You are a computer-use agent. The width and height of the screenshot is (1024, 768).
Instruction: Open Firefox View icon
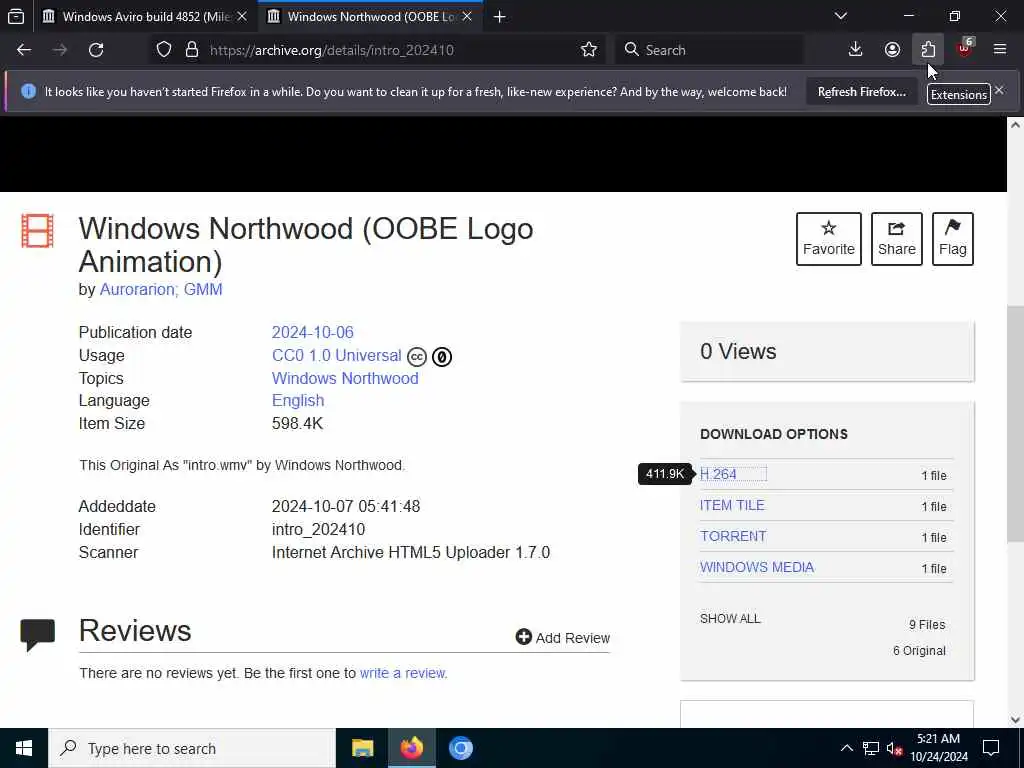16,16
